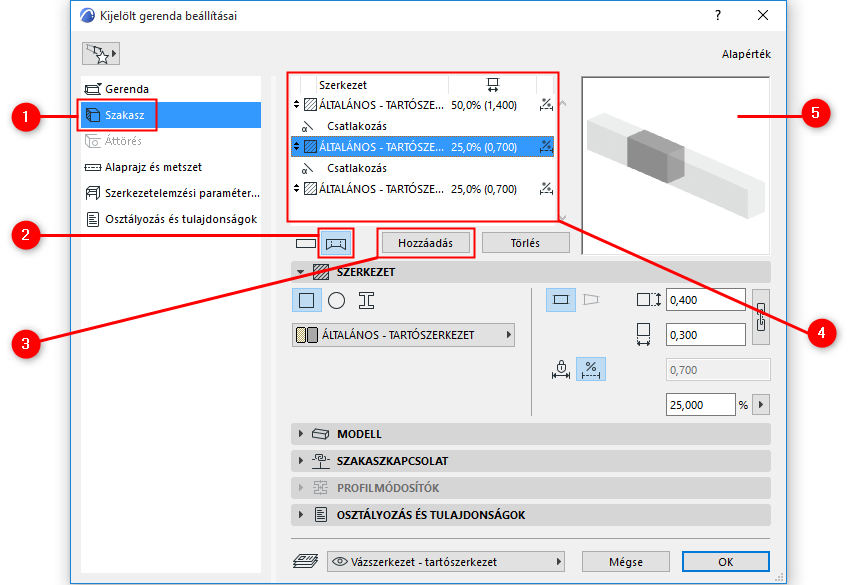Select the Gerenda page
Viewport: 852px width, 585px height.
tap(171, 89)
